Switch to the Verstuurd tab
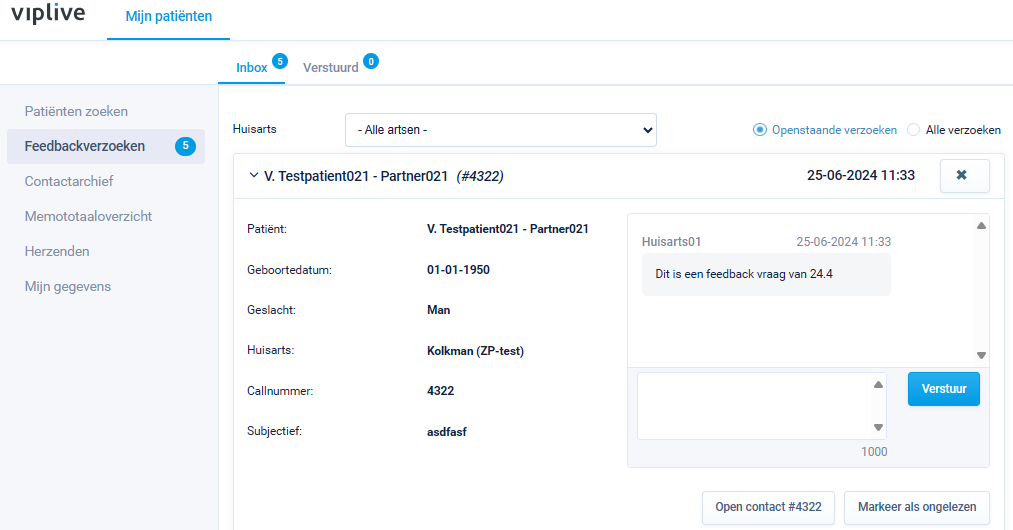 (330, 68)
